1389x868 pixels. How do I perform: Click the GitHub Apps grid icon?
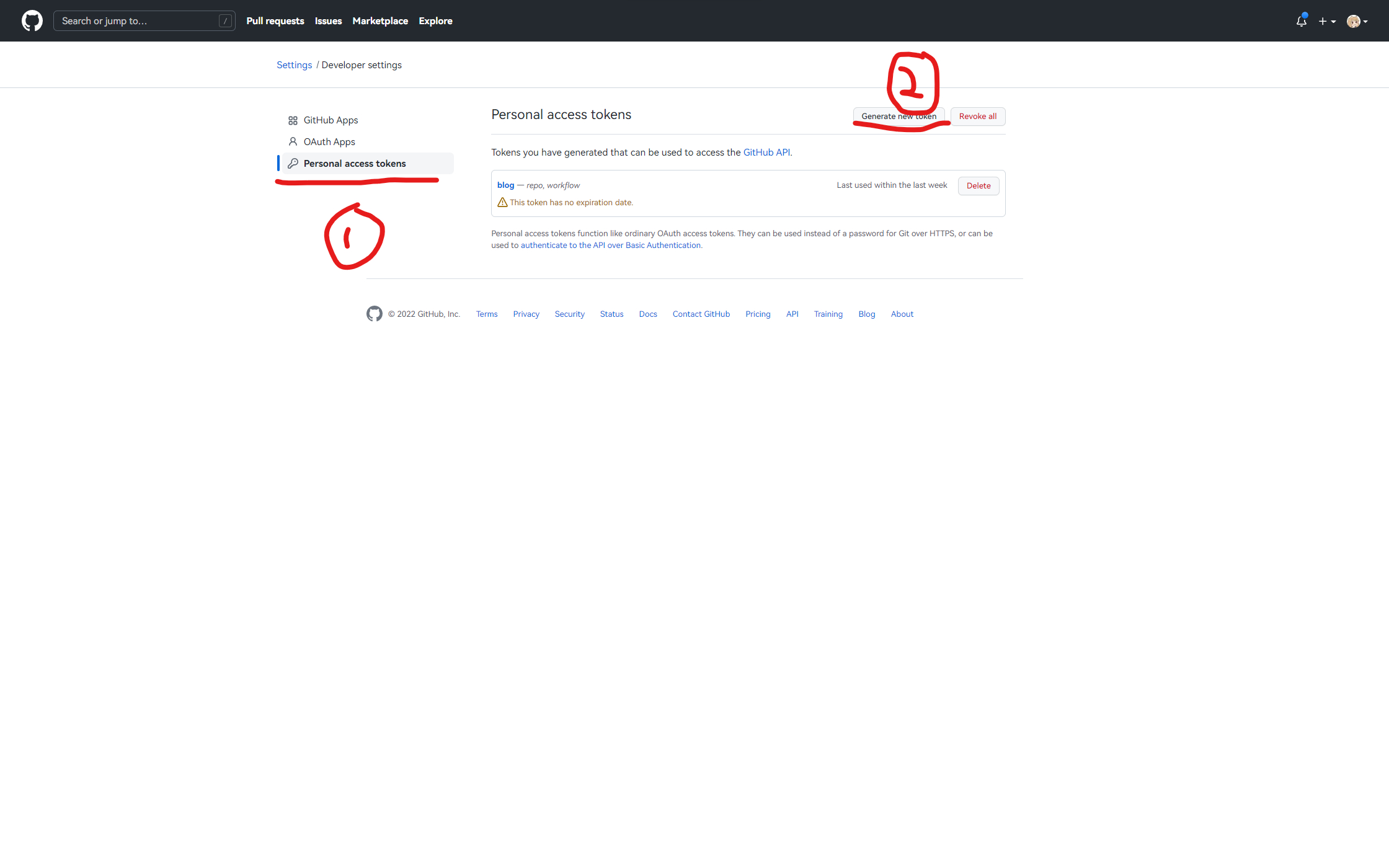pyautogui.click(x=293, y=120)
